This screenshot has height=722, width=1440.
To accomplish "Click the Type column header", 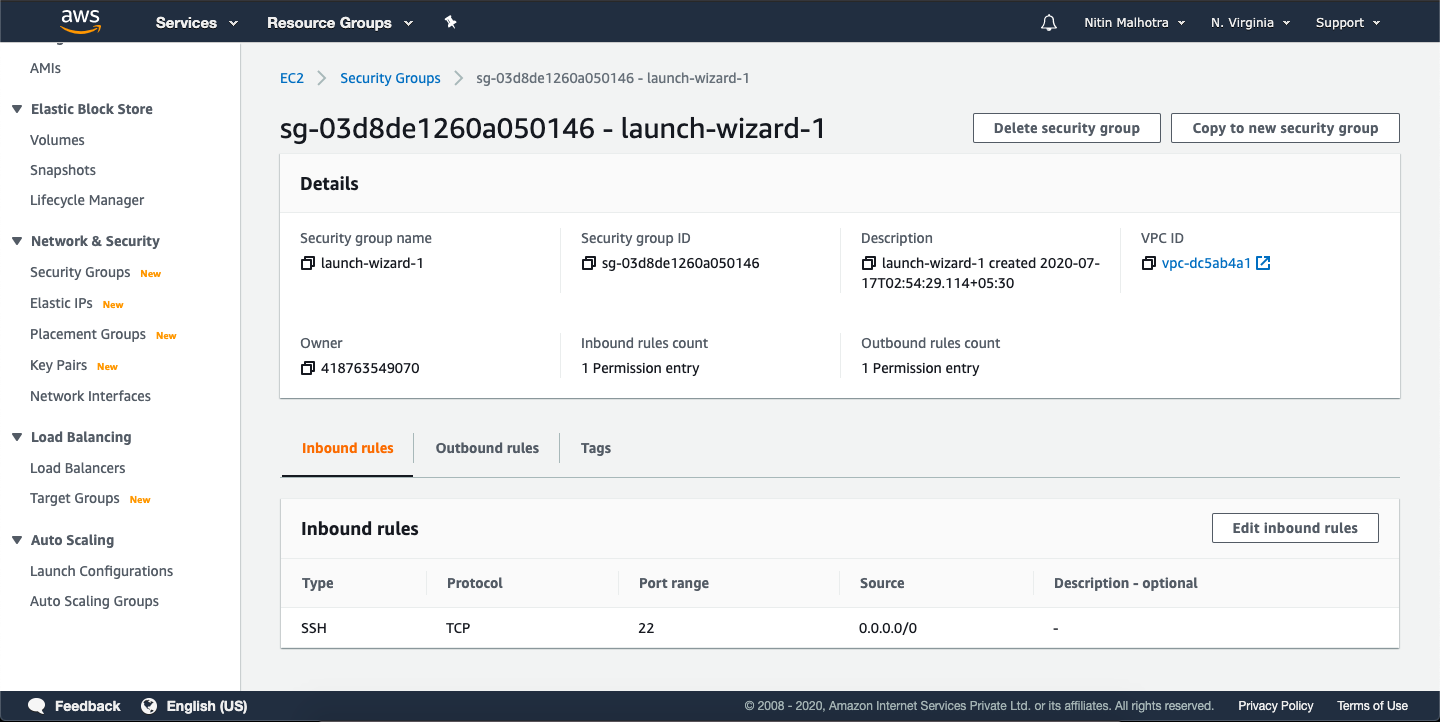I will click(317, 583).
